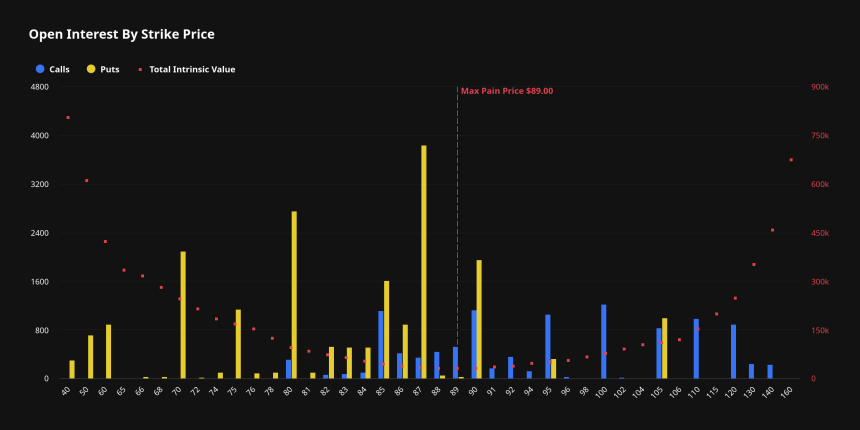Screen dimensions: 860x430
Task: Click the blue call bar at strike 100
Action: (x=604, y=341)
